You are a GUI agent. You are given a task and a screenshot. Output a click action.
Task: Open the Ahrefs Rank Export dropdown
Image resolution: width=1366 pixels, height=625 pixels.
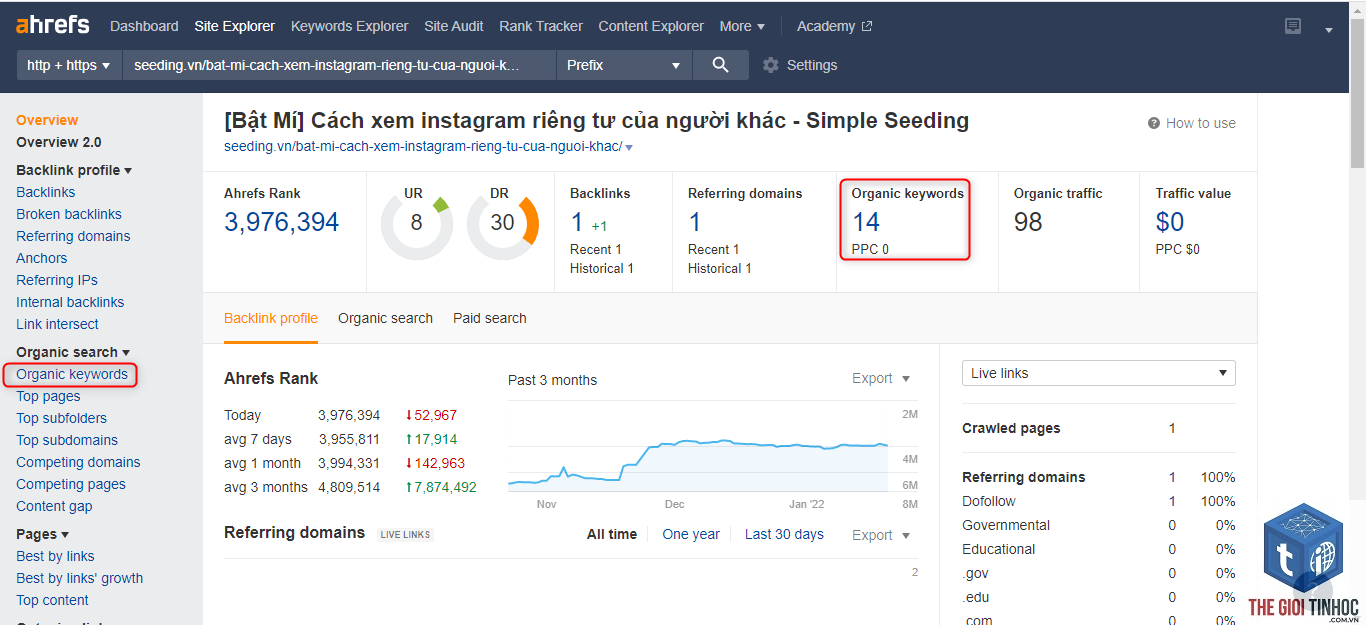pyautogui.click(x=881, y=378)
